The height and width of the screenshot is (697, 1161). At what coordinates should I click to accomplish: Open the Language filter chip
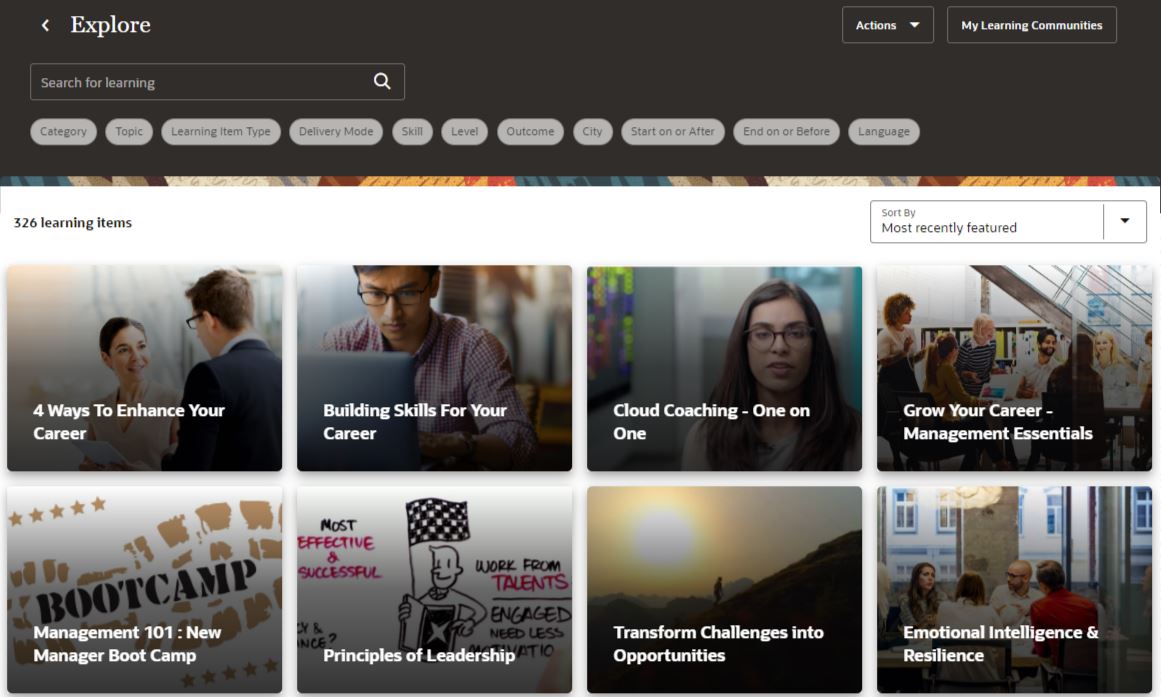884,132
